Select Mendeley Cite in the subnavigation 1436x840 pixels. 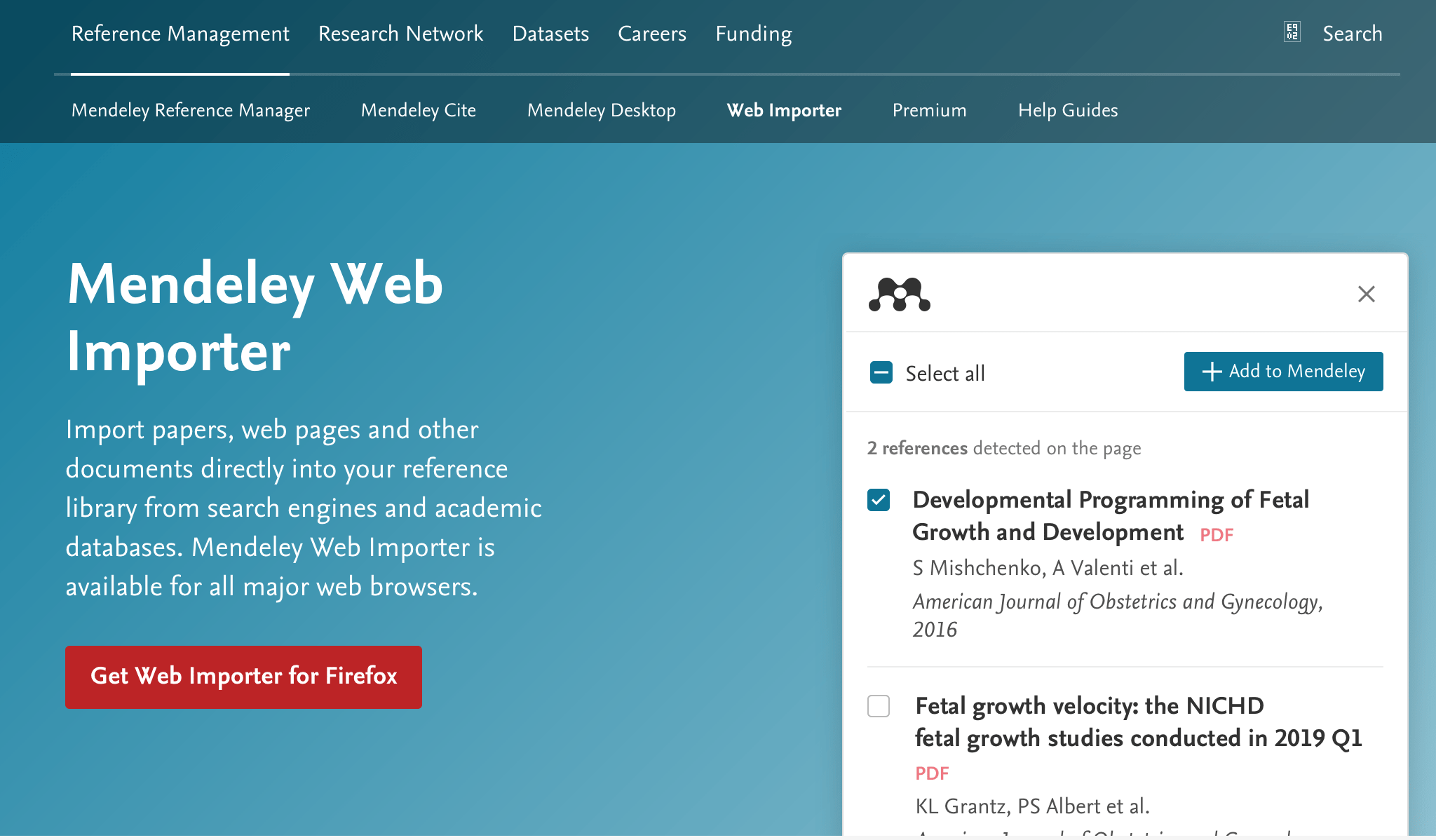point(418,110)
